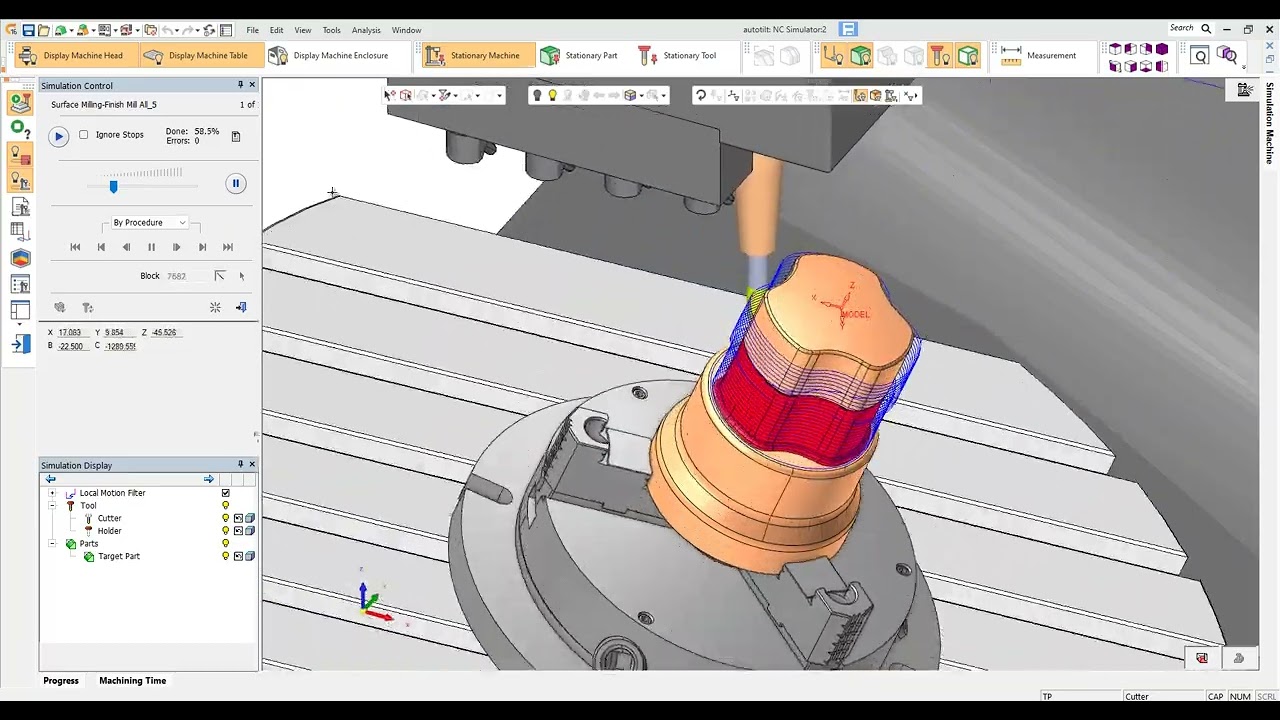Switch to the Progress tab
This screenshot has height=720, width=1280.
click(x=61, y=681)
